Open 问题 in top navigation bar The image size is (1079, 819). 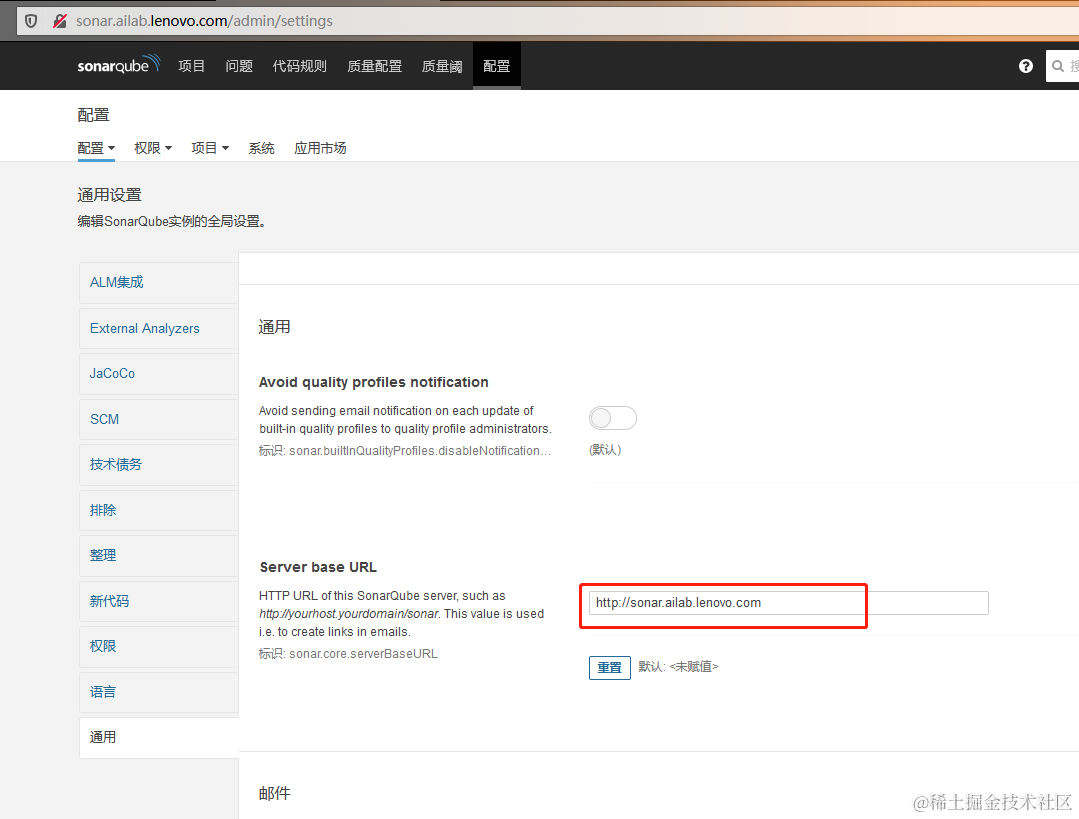click(239, 66)
